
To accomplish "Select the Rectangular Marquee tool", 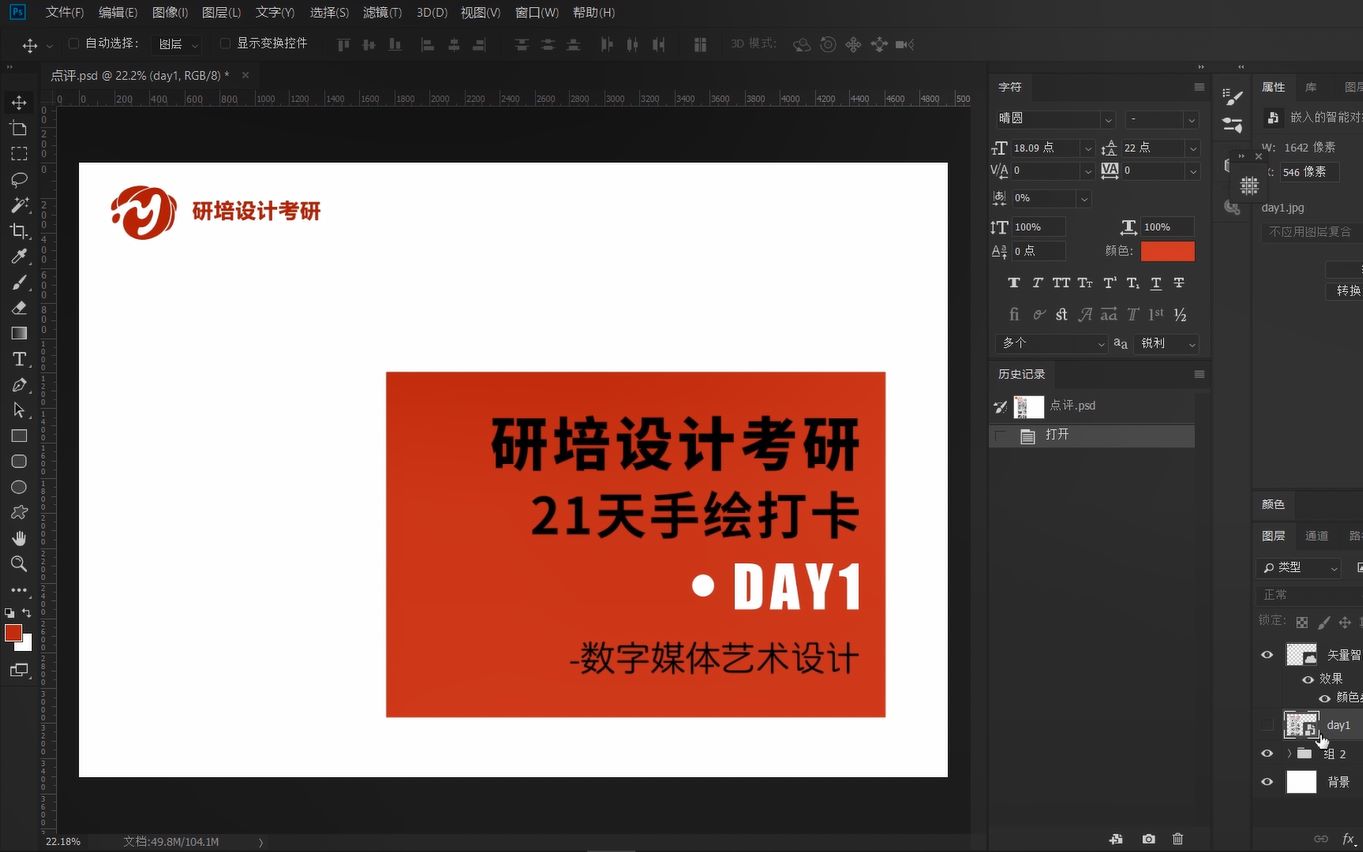I will (x=18, y=154).
